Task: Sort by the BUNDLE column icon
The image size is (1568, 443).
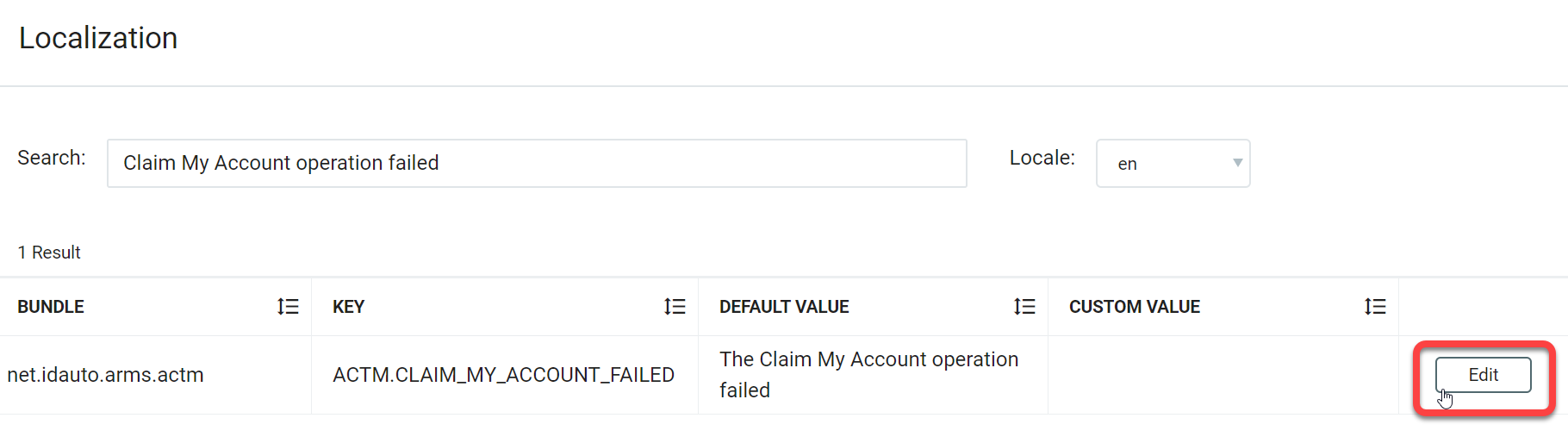Action: pos(288,307)
